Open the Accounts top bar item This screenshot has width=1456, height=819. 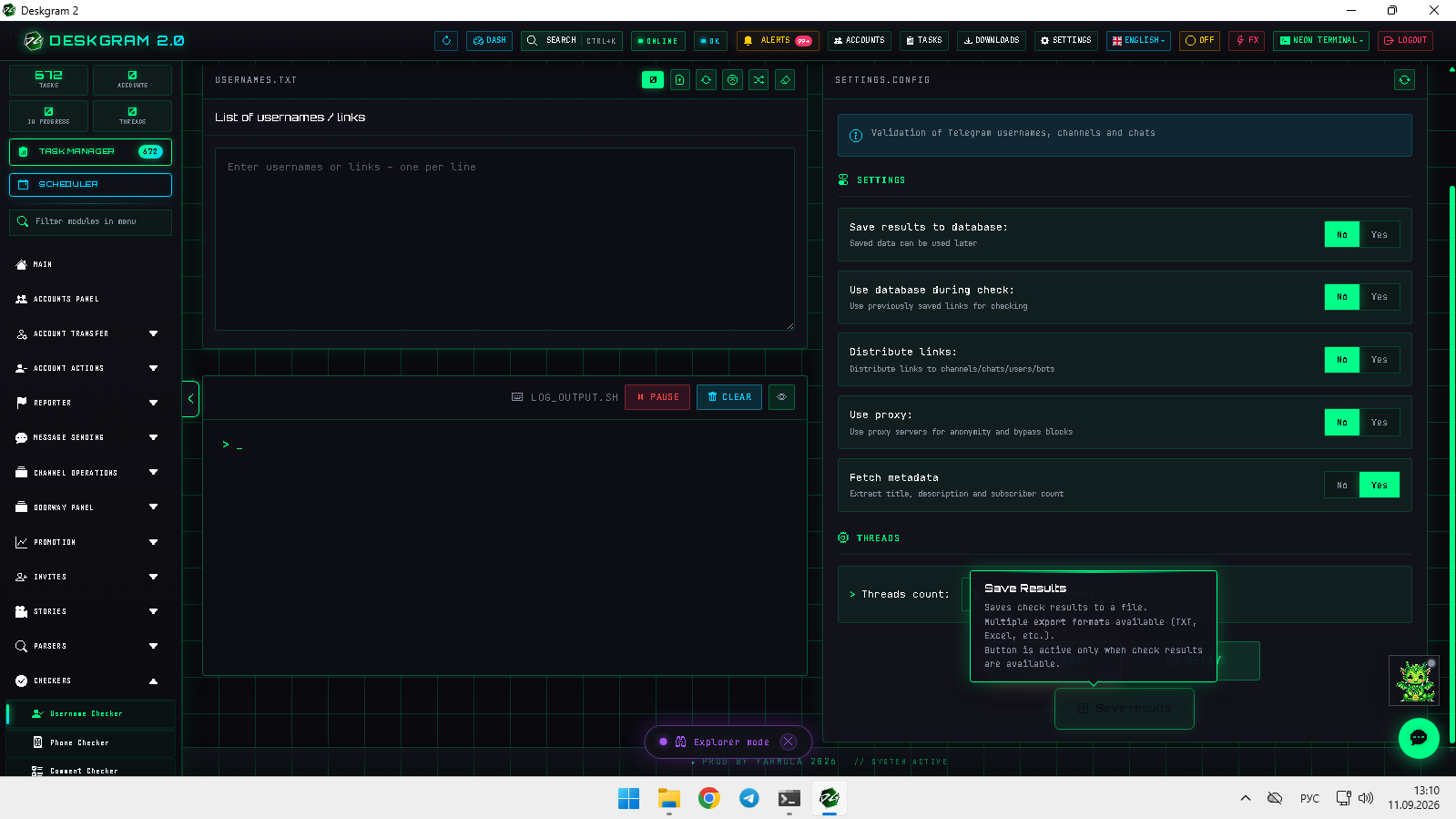pos(859,40)
